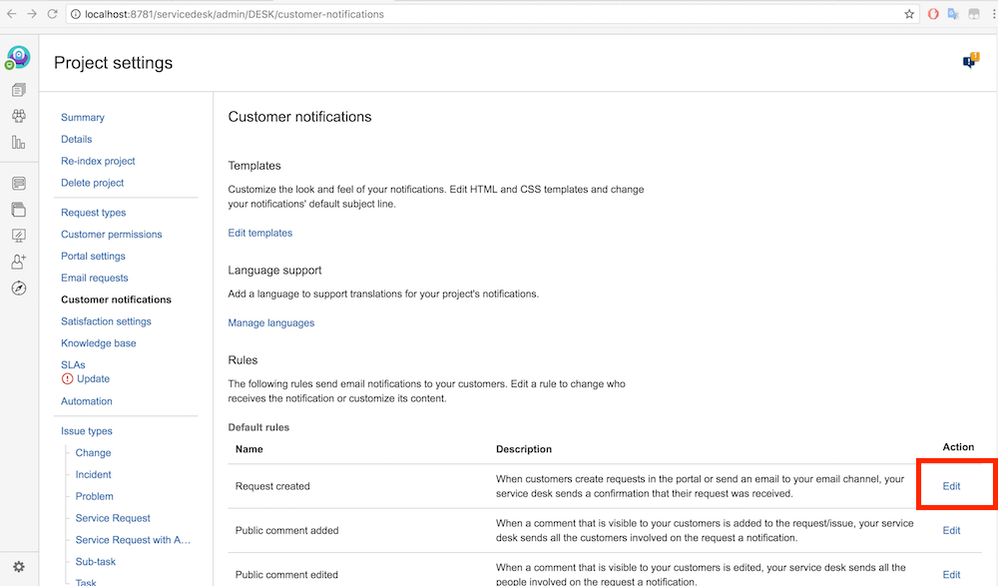Viewport: 998px width, 586px height.
Task: Select Re-index project
Action: (98, 161)
